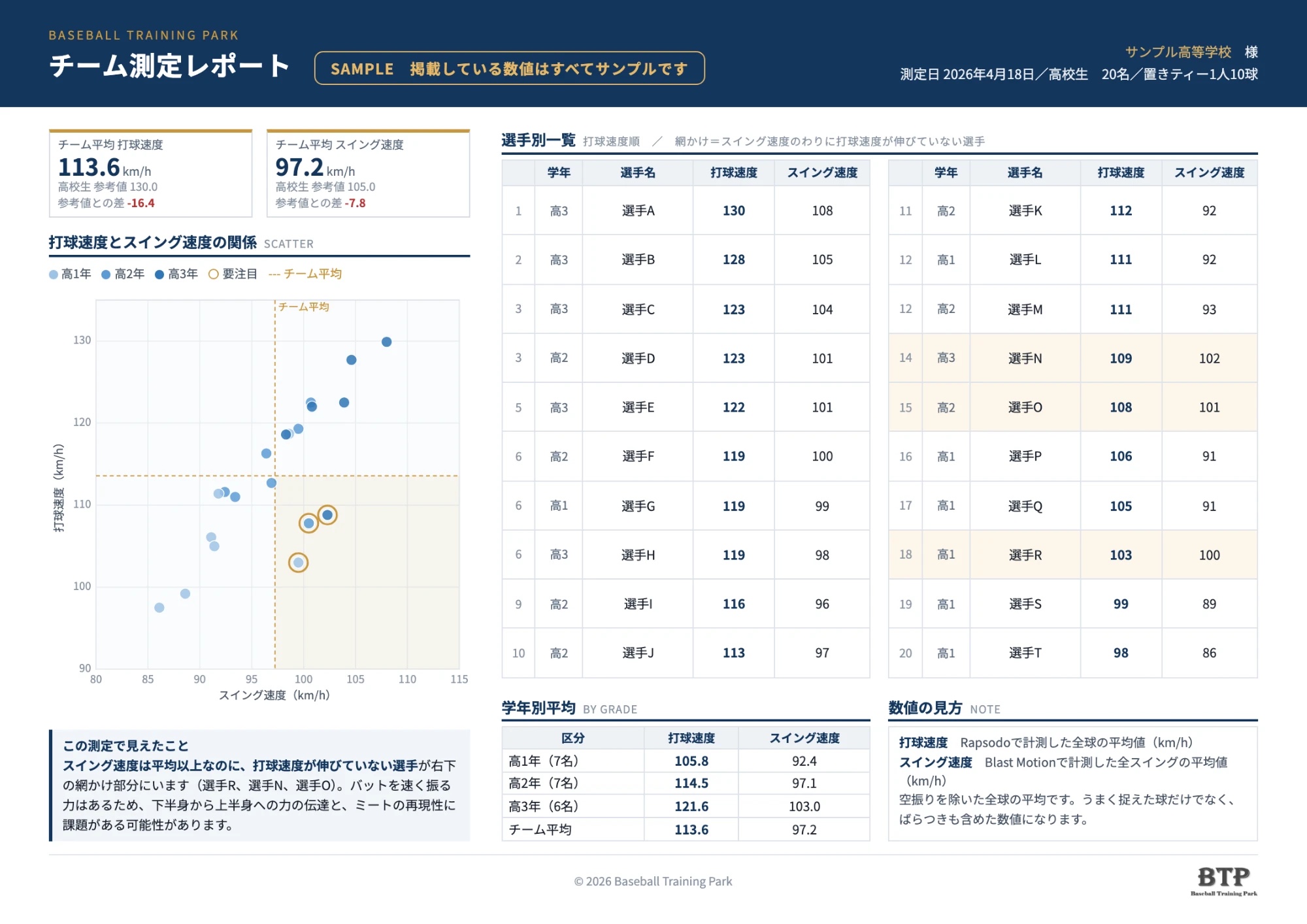This screenshot has width=1307, height=924.
Task: Click the lowest ringed 要注目 scatter point
Action: [x=298, y=563]
